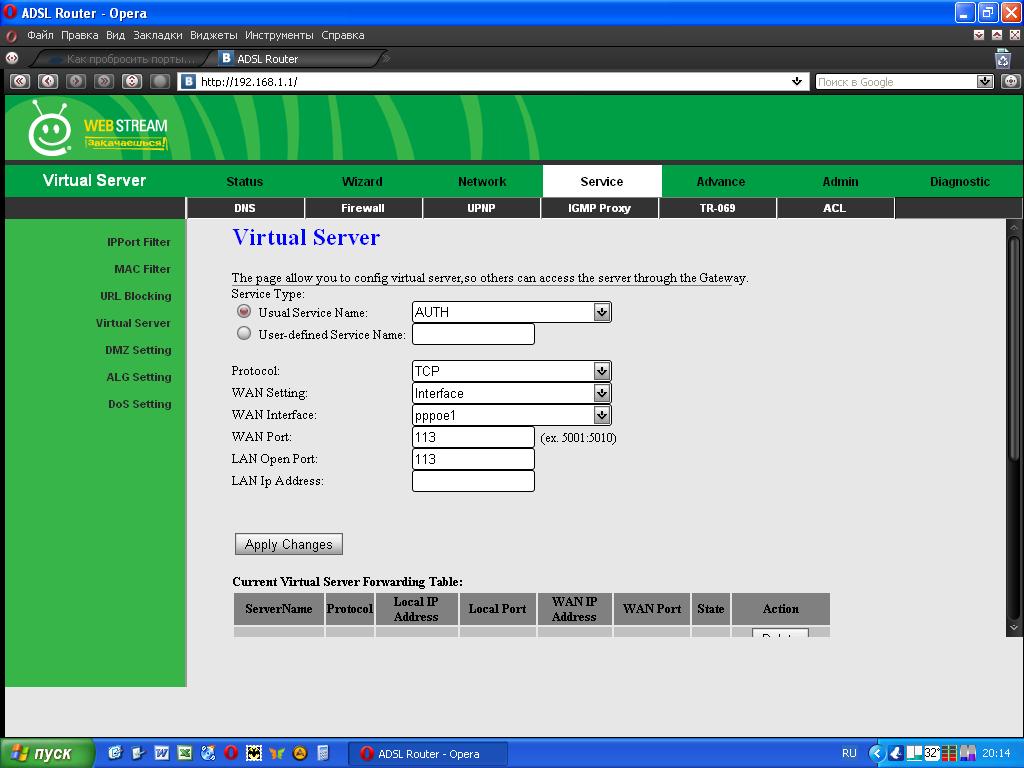Switch to the Admin router tab

[840, 182]
